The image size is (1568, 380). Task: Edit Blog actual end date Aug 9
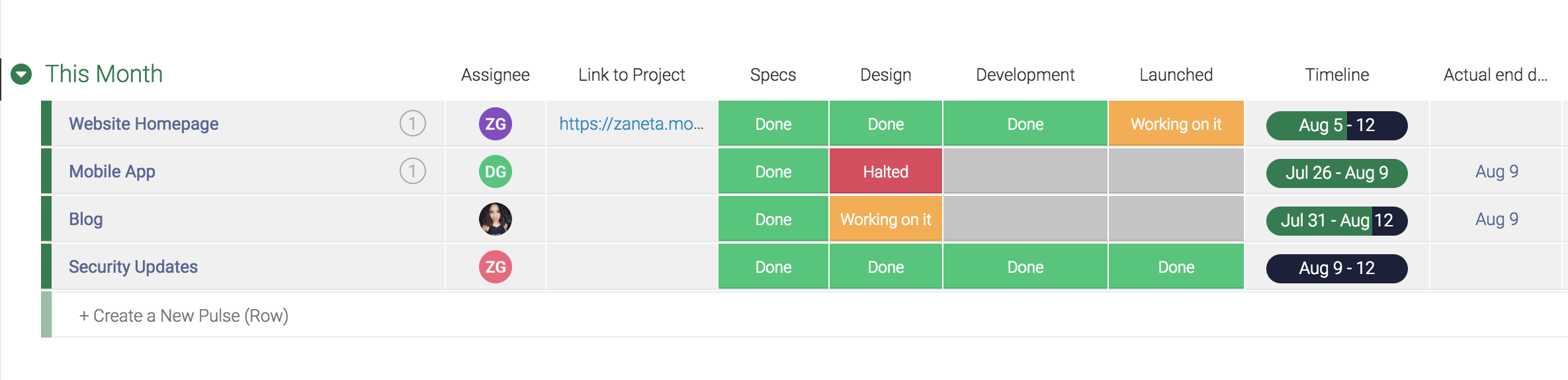[1497, 219]
